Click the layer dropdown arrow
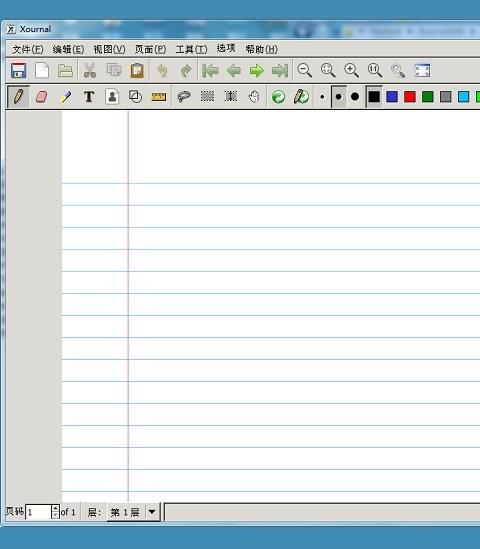 [x=152, y=512]
